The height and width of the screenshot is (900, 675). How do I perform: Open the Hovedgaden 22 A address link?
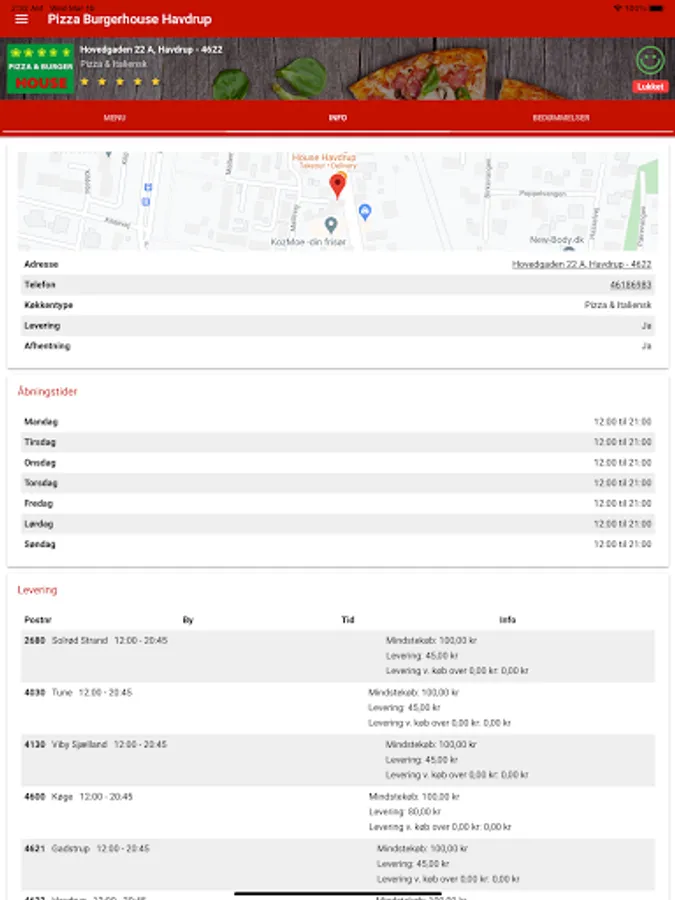point(581,265)
